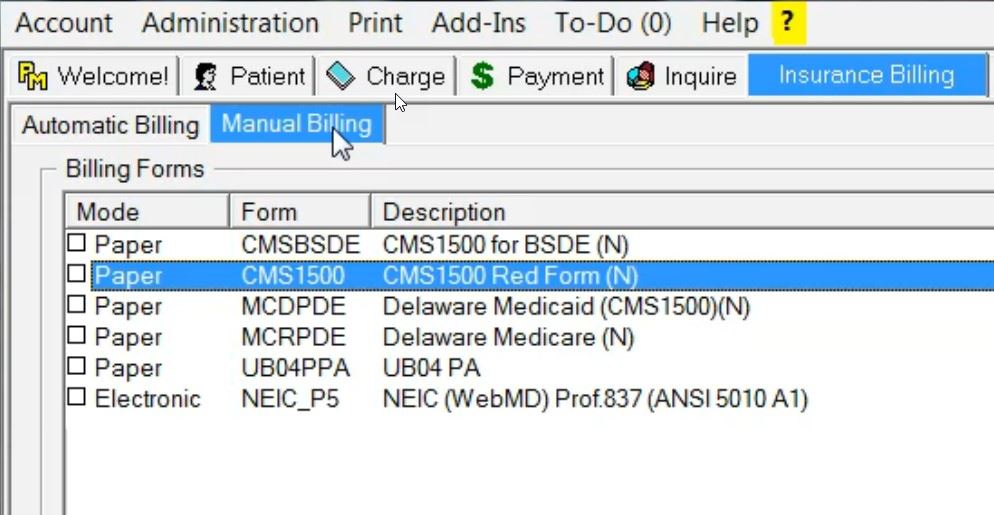The height and width of the screenshot is (515, 994).
Task: Switch to the Automatic Billing tab
Action: (110, 125)
